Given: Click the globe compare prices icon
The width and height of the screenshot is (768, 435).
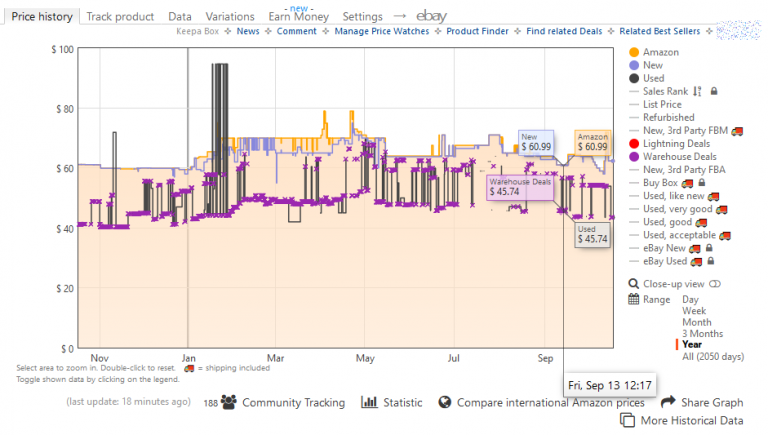Looking at the screenshot, I should [445, 402].
